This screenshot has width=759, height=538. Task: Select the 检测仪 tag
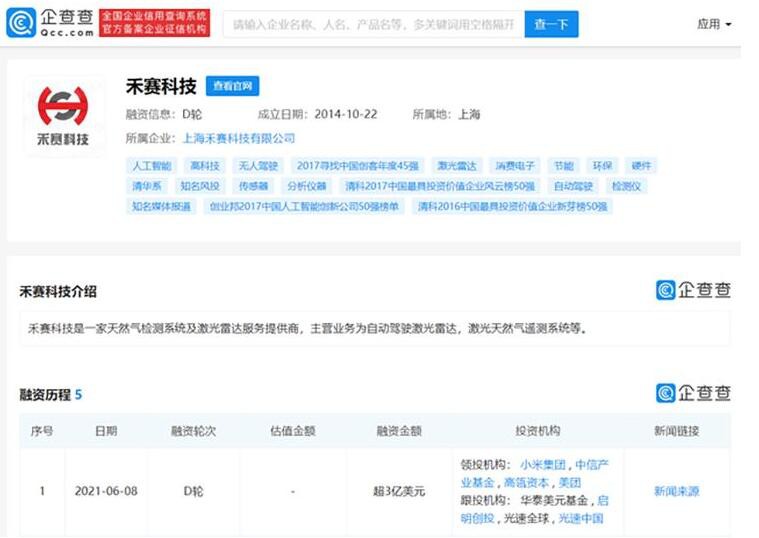click(626, 186)
